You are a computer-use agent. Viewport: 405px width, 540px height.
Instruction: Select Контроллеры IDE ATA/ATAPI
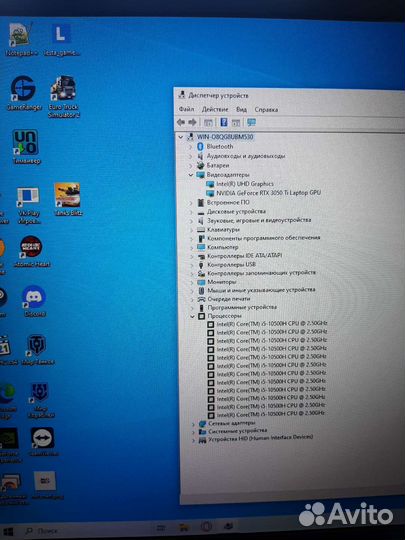point(245,256)
